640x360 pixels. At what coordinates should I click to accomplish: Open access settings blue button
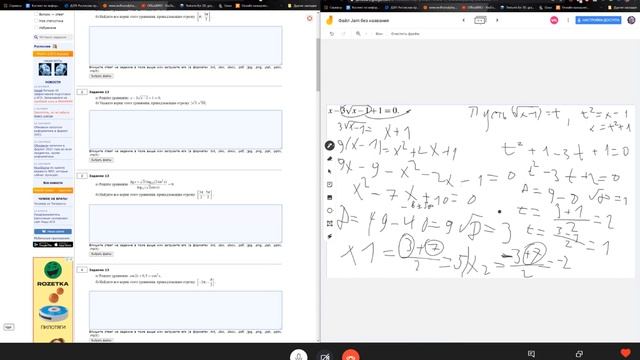pyautogui.click(x=598, y=20)
